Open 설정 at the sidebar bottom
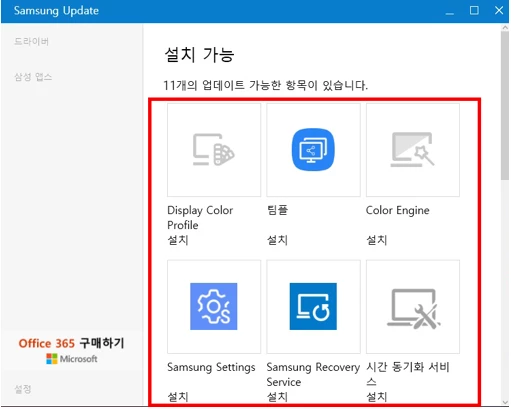Image resolution: width=511 pixels, height=409 pixels. point(23,389)
